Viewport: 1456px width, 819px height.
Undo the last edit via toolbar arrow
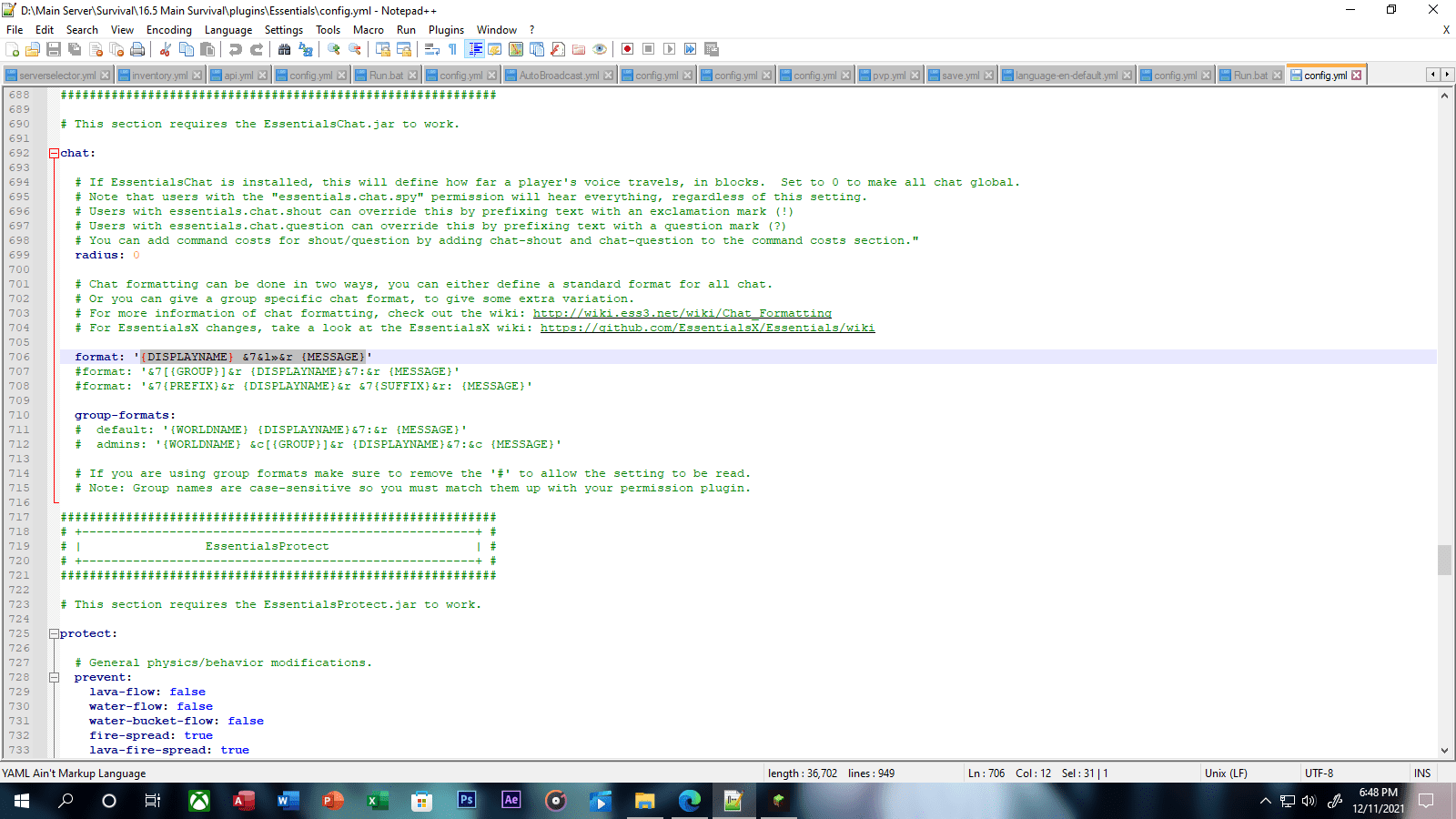[x=236, y=49]
